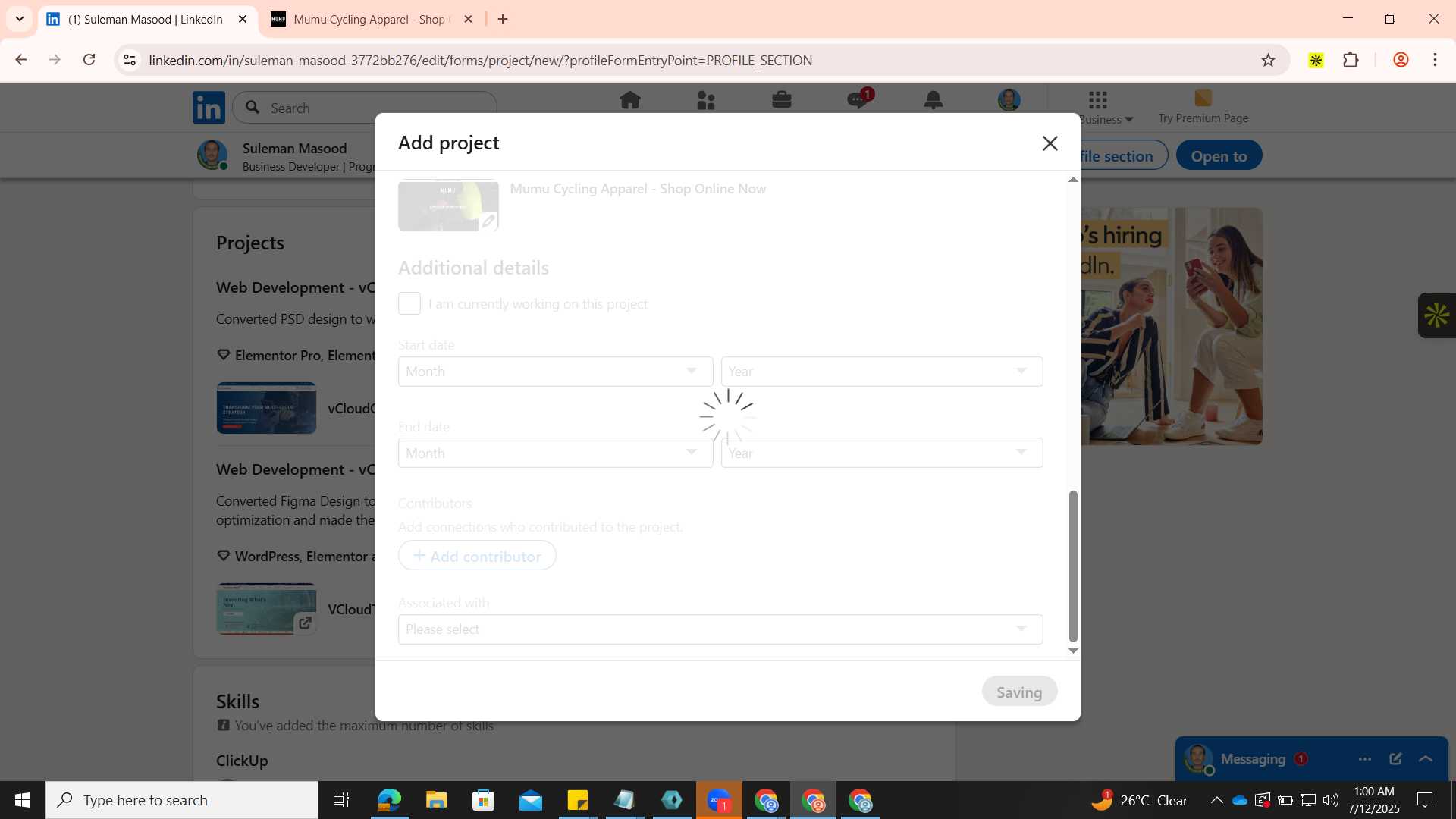The width and height of the screenshot is (1456, 819).
Task: Click the Suleman Masood name in sticky header
Action: pyautogui.click(x=294, y=149)
